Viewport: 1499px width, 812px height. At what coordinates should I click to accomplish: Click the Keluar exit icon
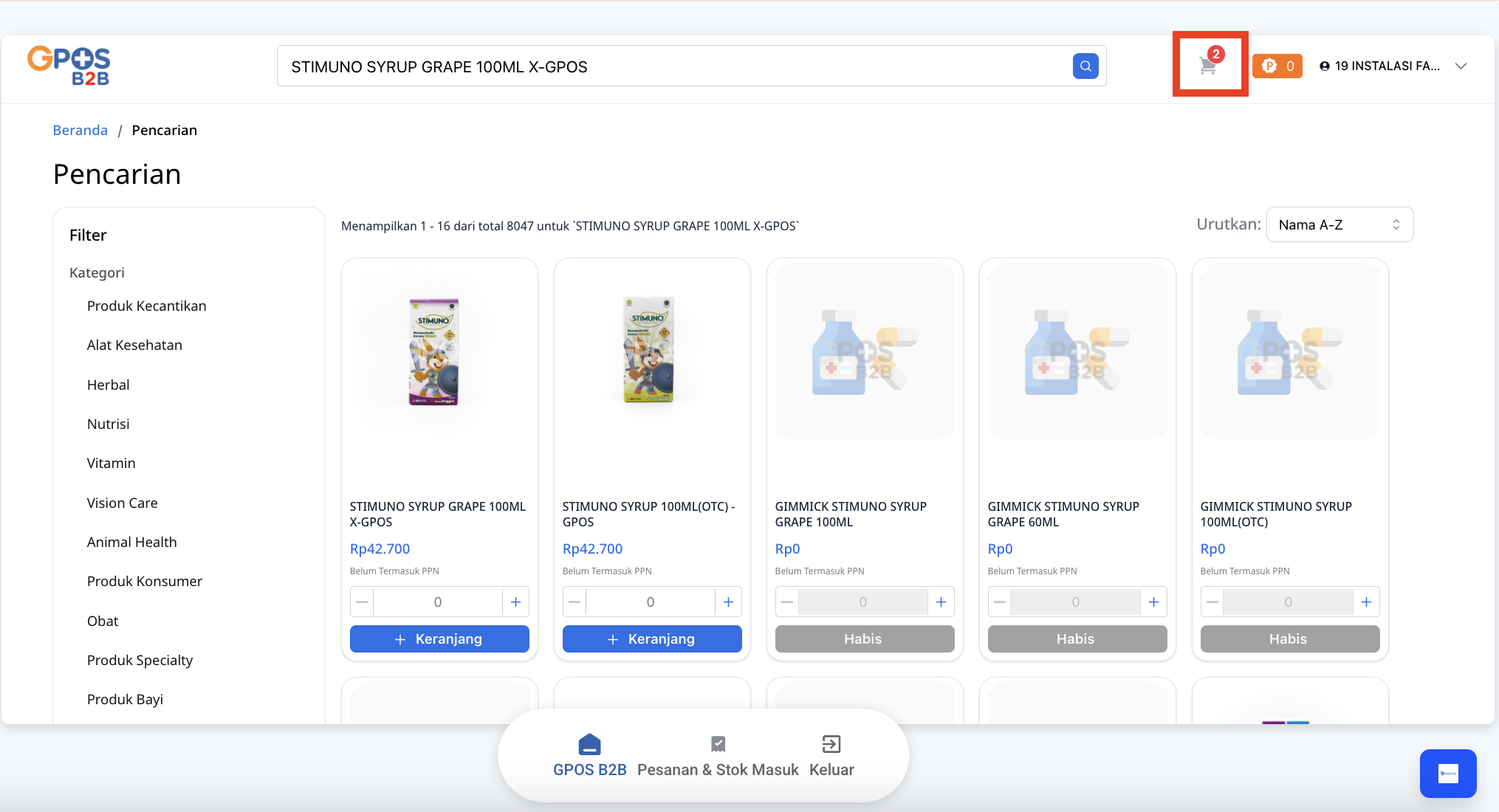point(831,744)
